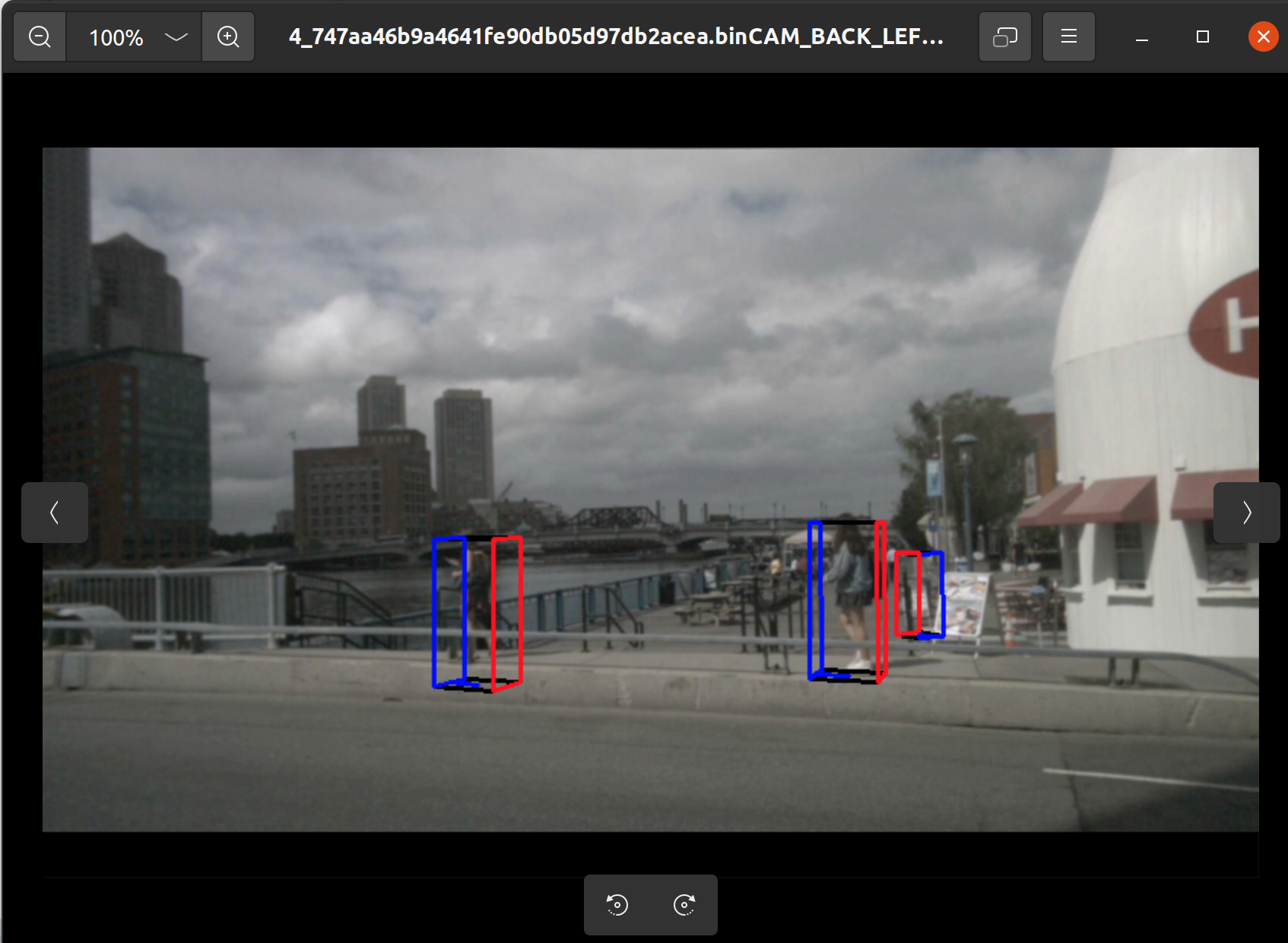Viewport: 1288px width, 943px height.
Task: Click the pedestrian in the denim jacket
Action: click(x=850, y=593)
